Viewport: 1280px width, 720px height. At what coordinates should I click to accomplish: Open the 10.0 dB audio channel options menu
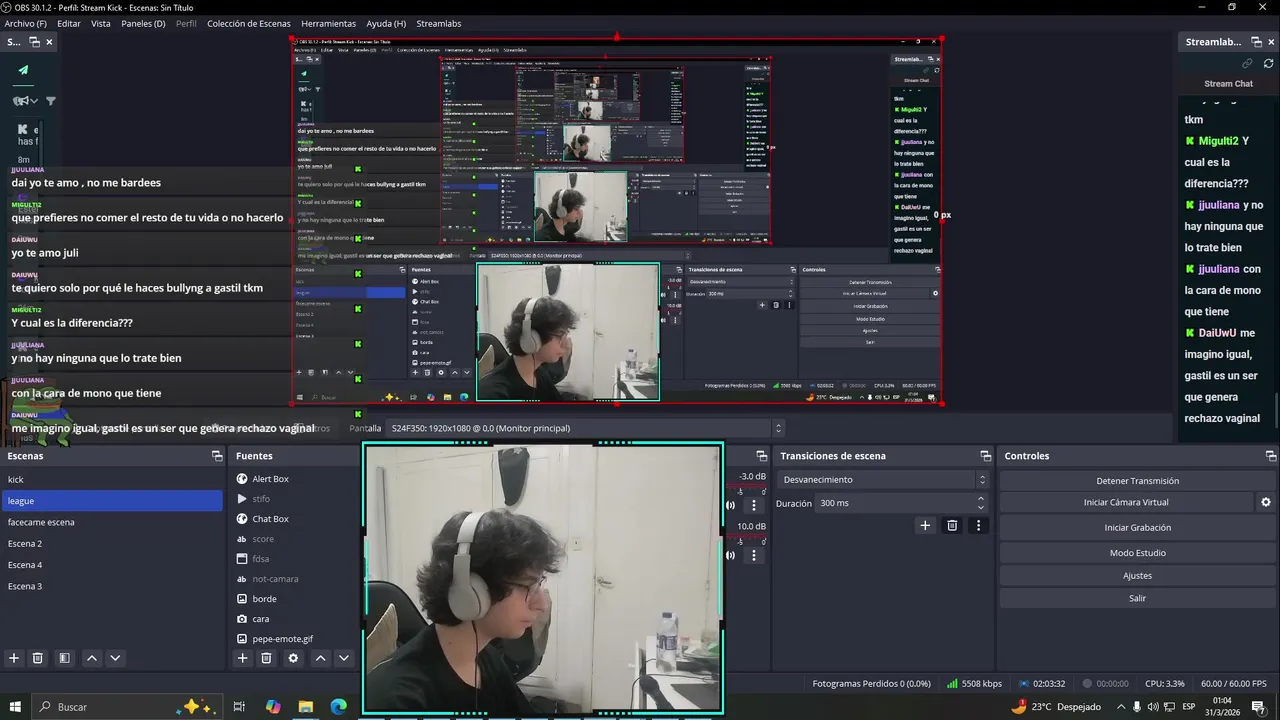pyautogui.click(x=755, y=555)
